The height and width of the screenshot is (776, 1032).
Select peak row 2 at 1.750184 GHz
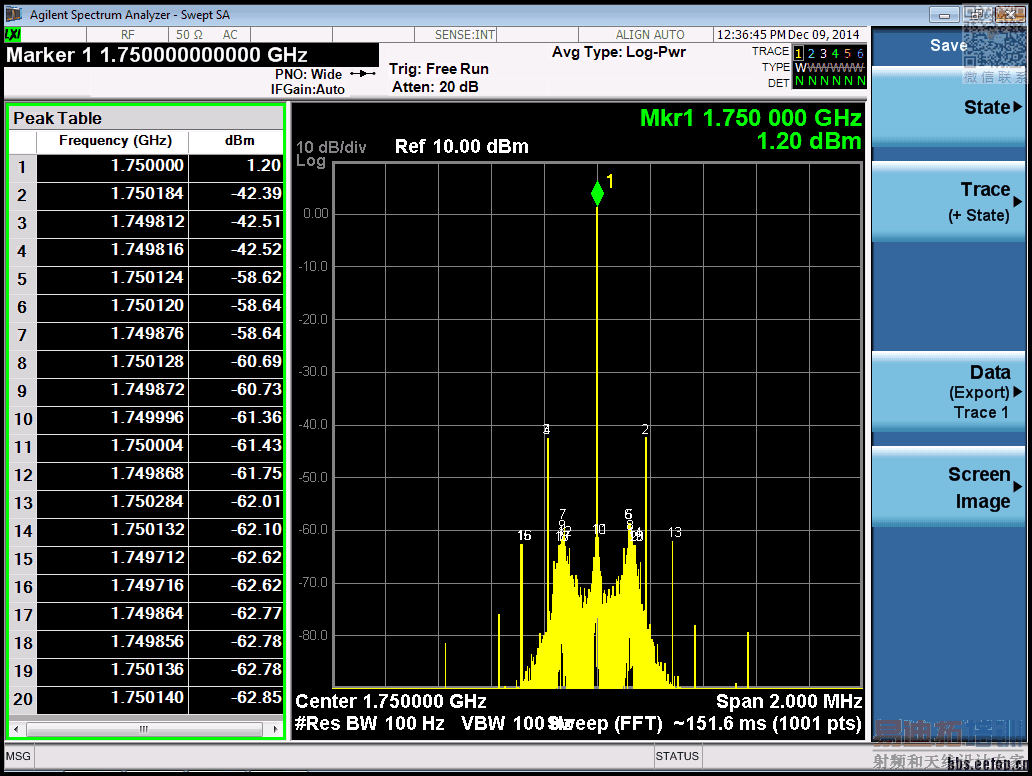coord(146,195)
